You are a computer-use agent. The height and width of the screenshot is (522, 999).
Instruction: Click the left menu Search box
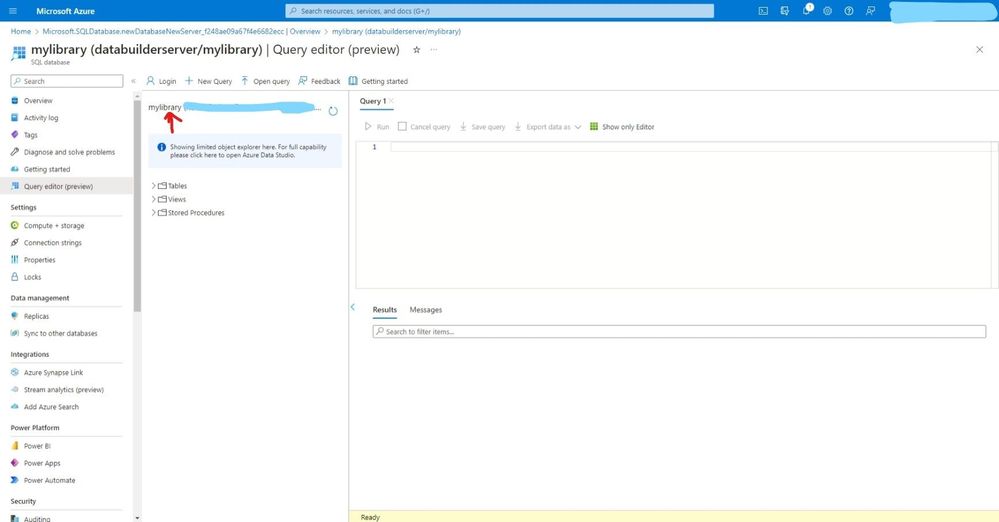click(67, 81)
